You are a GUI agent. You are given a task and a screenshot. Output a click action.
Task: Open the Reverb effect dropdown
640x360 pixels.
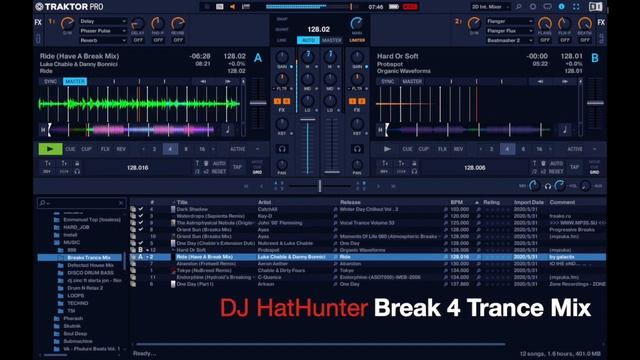coord(103,40)
